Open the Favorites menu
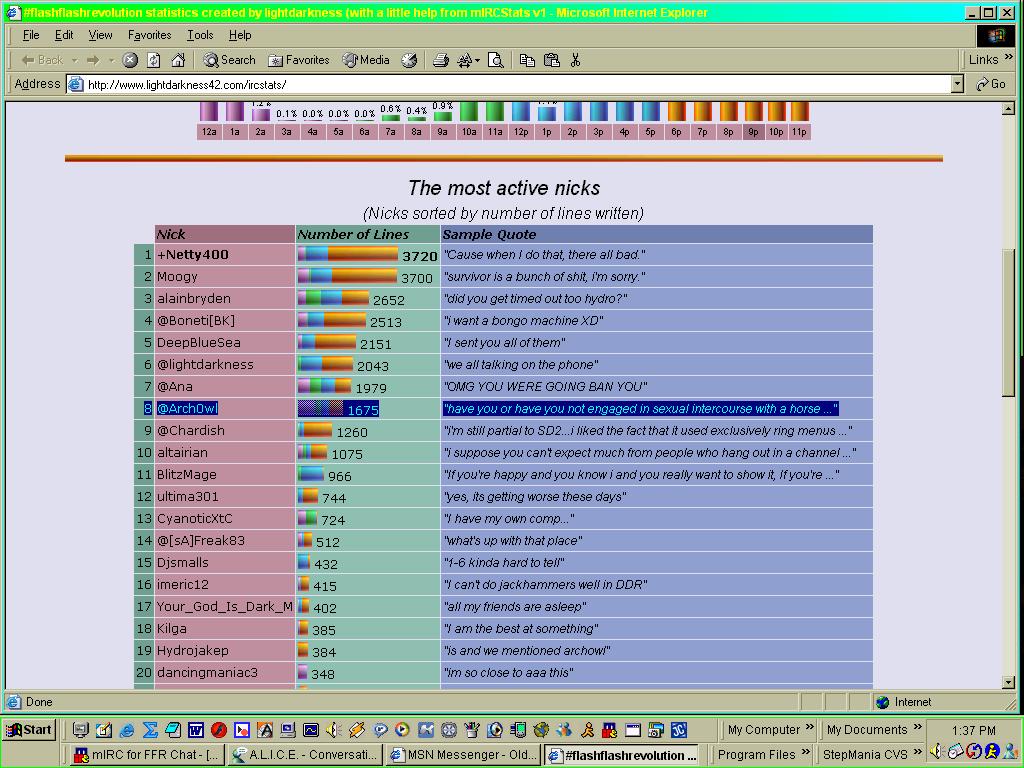 click(x=150, y=35)
